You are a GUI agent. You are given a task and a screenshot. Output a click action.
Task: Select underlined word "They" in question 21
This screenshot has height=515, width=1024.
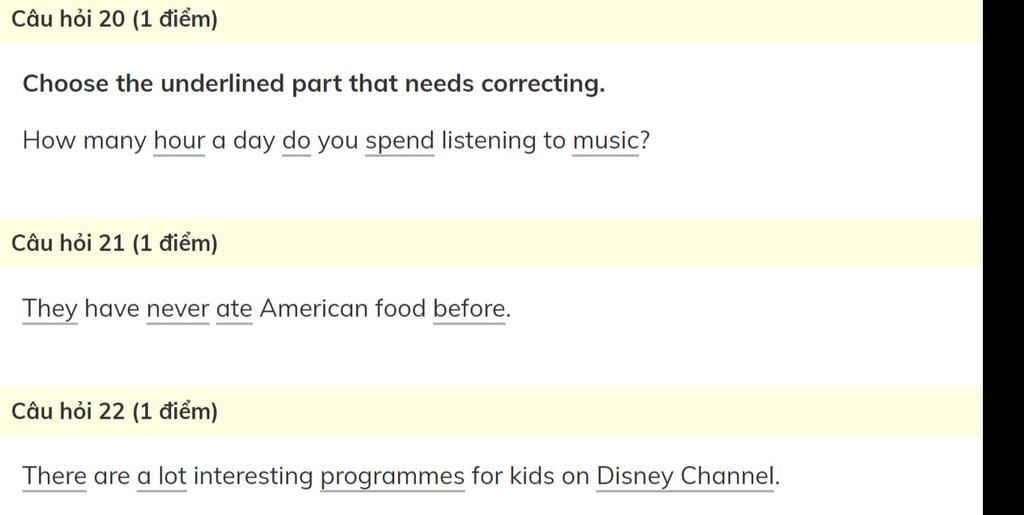[50, 309]
